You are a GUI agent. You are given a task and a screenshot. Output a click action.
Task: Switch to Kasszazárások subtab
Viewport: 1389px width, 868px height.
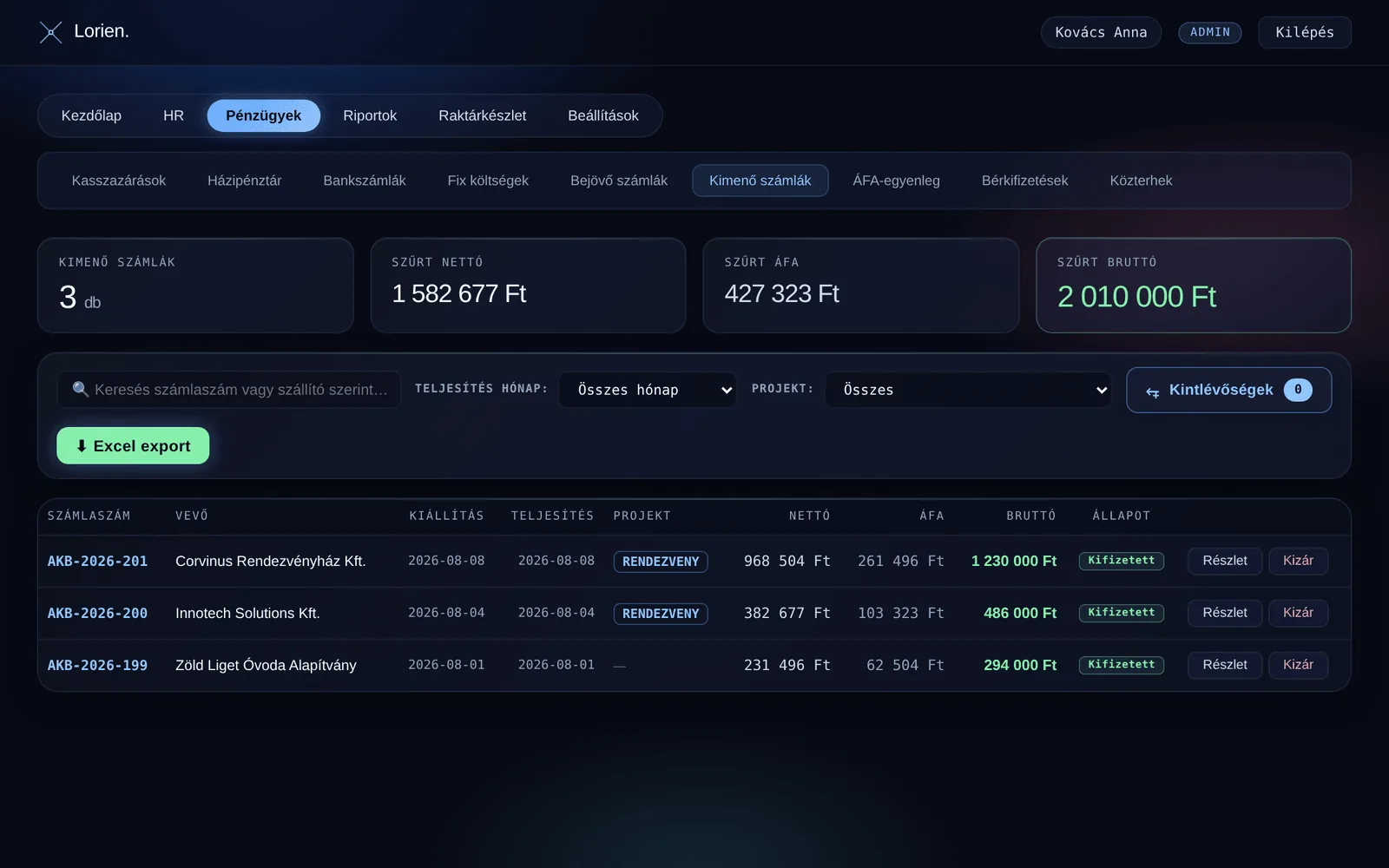click(x=119, y=181)
